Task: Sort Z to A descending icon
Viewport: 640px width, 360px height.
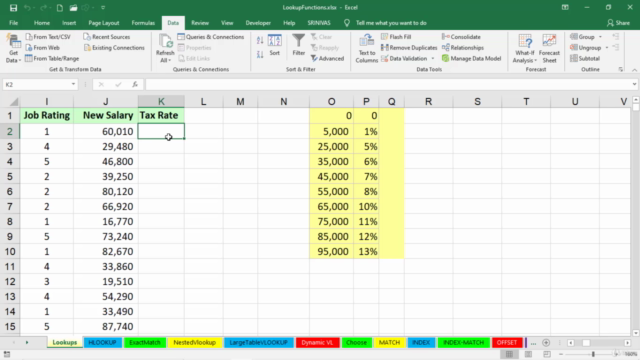Action: [260, 55]
